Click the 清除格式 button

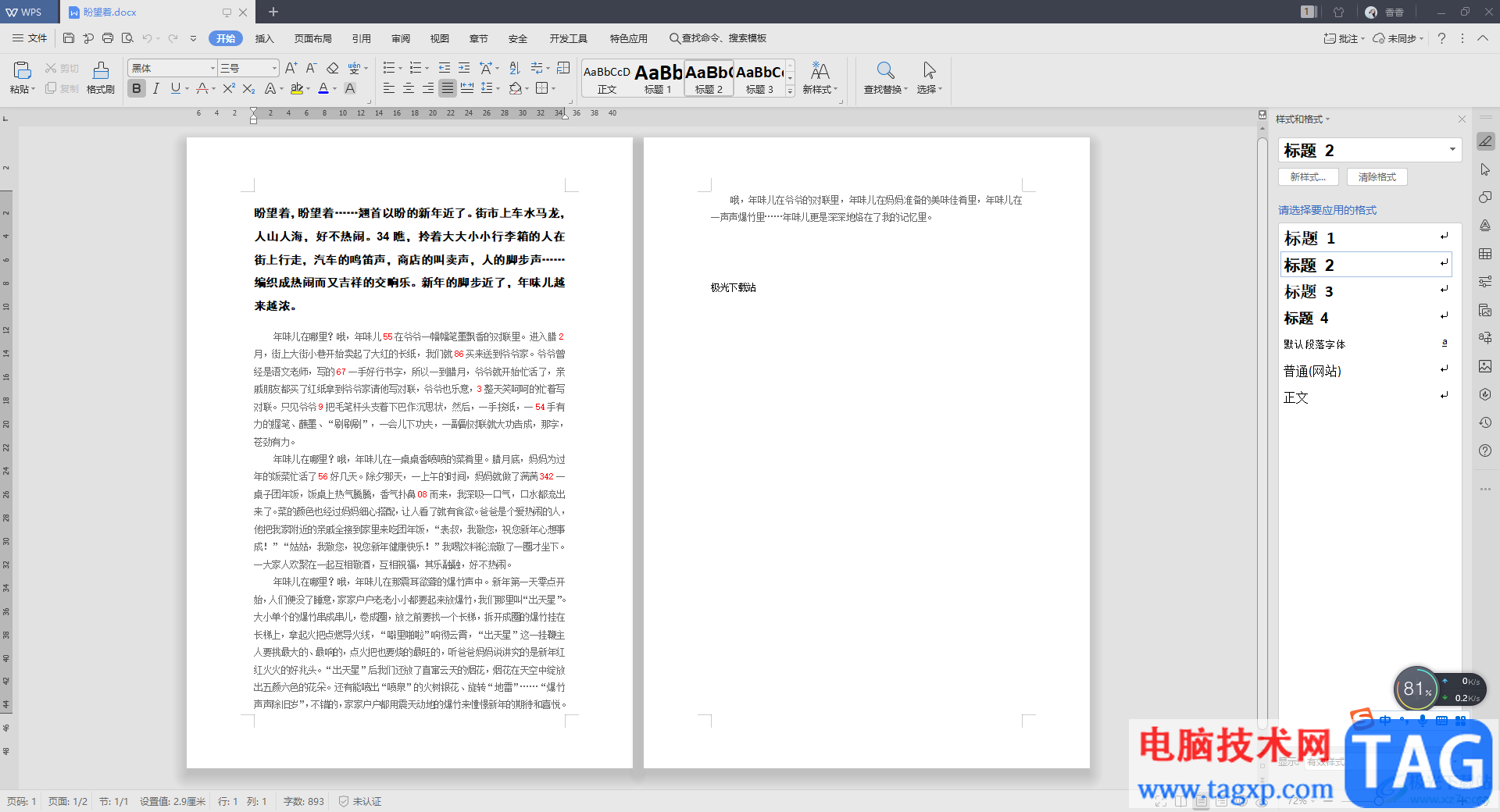[1377, 177]
